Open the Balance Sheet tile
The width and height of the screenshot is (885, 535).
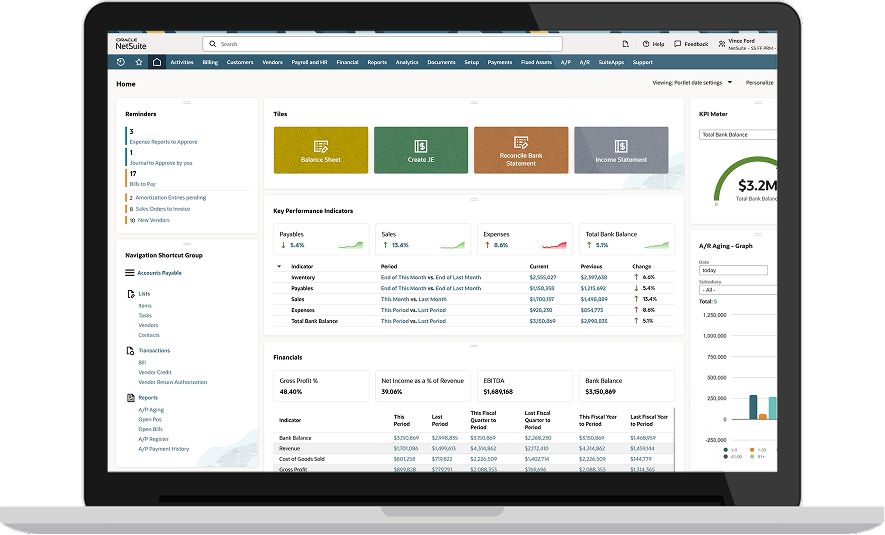pos(320,150)
